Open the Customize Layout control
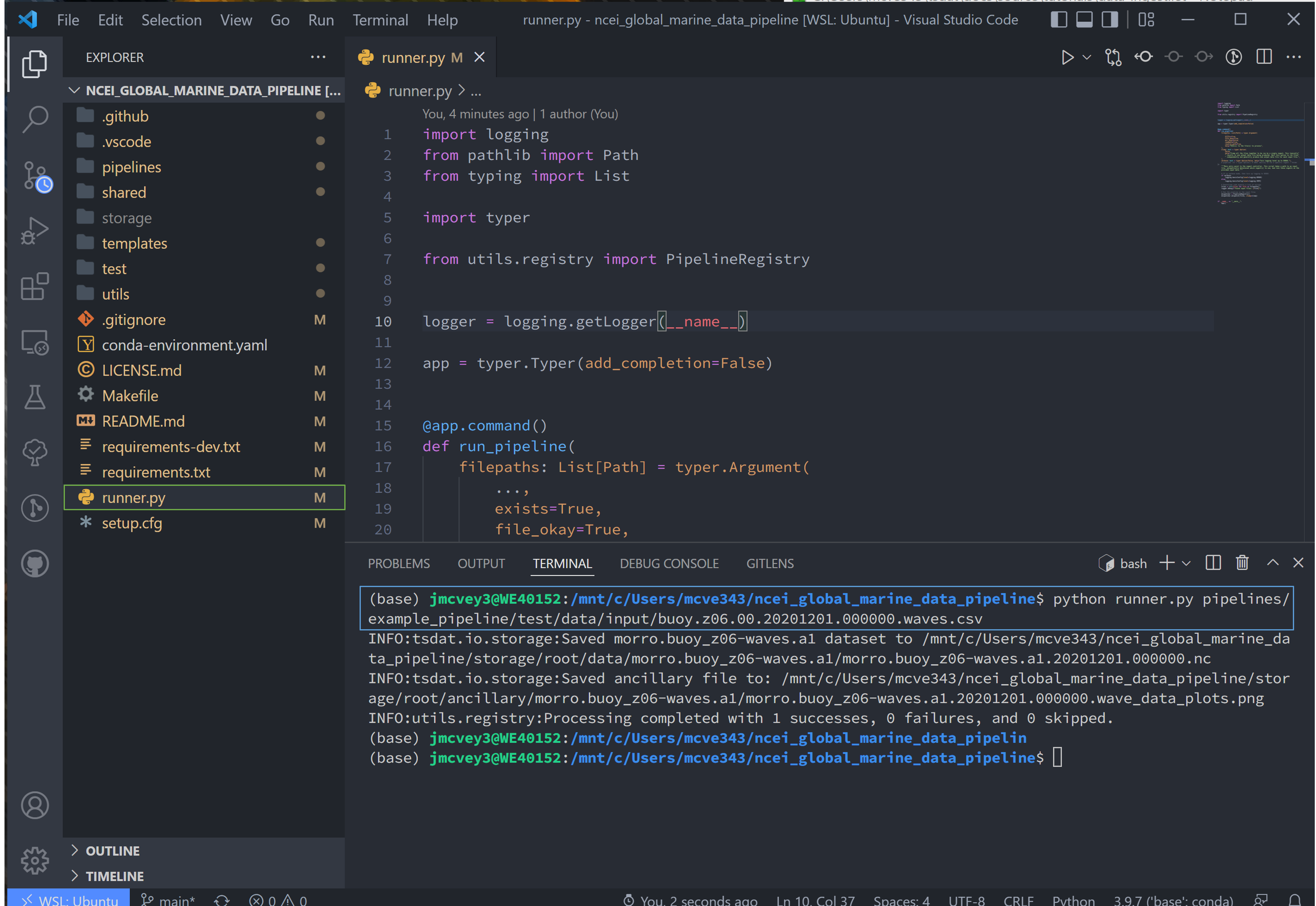 (x=1146, y=20)
